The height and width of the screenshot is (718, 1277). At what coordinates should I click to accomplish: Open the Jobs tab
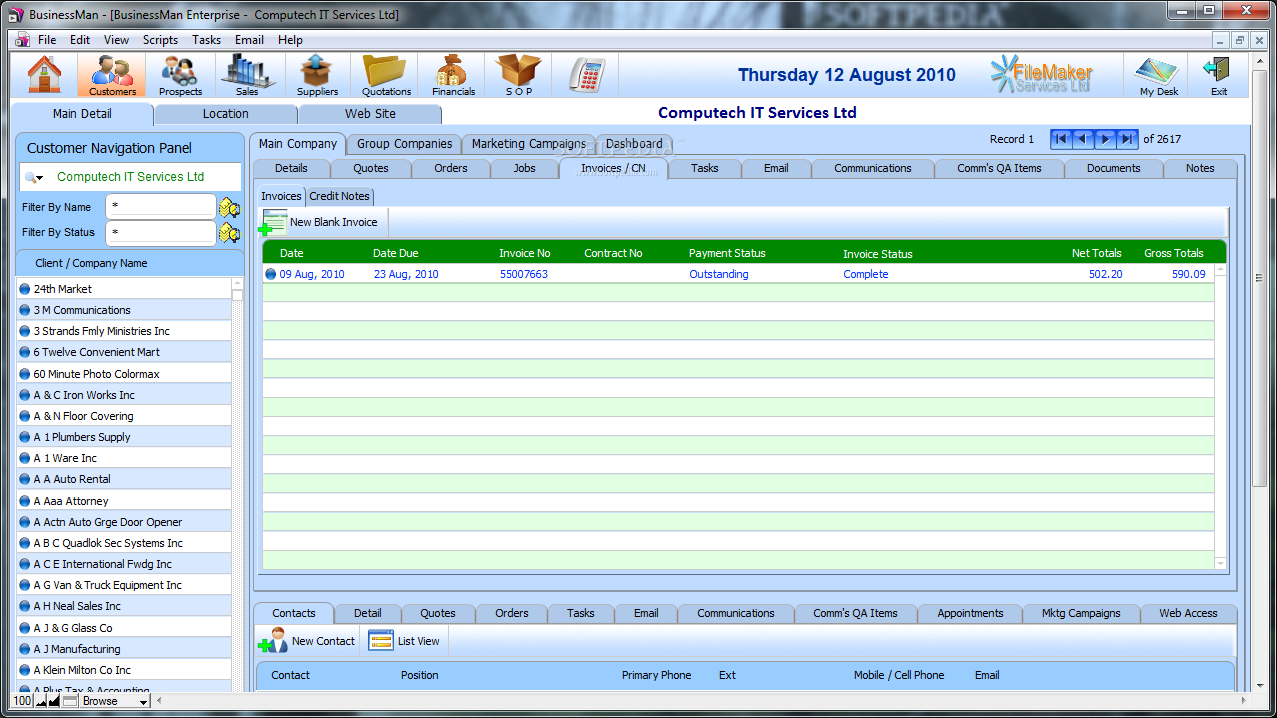pyautogui.click(x=525, y=168)
